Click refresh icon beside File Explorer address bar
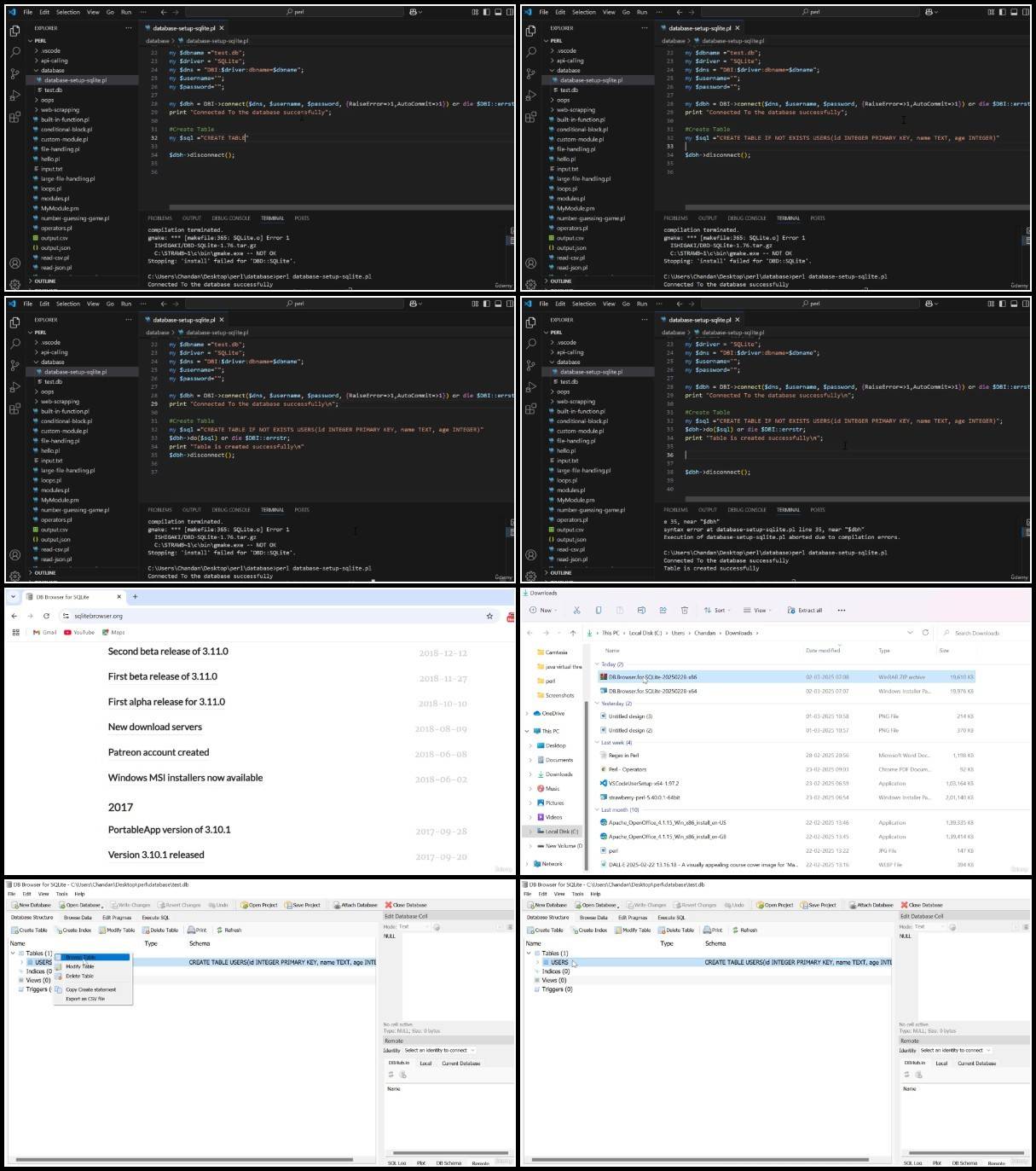Image resolution: width=1036 pixels, height=1171 pixels. tap(925, 633)
